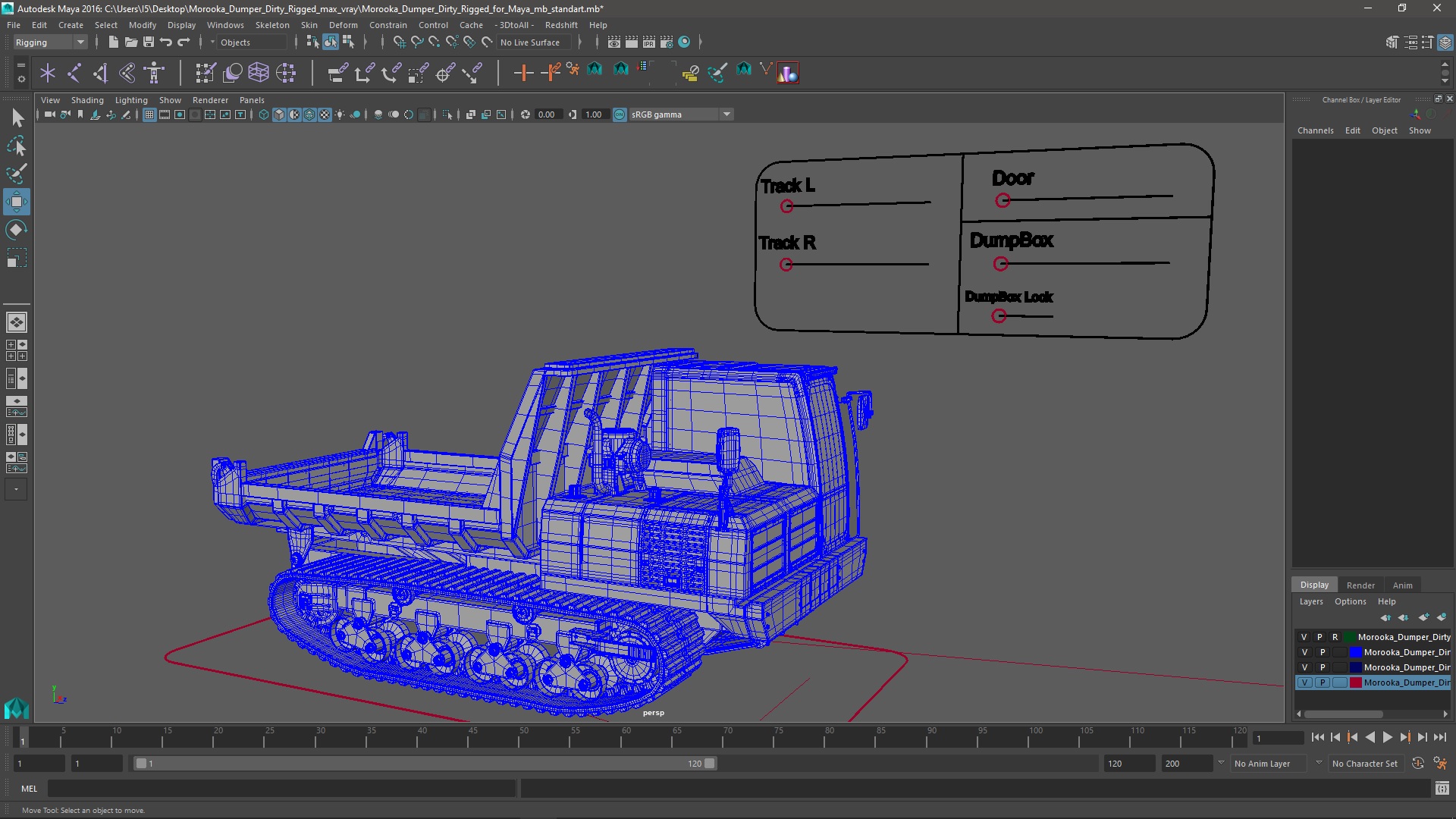This screenshot has height=819, width=1456.
Task: Click the red color swatch of selected layer
Action: point(1355,682)
